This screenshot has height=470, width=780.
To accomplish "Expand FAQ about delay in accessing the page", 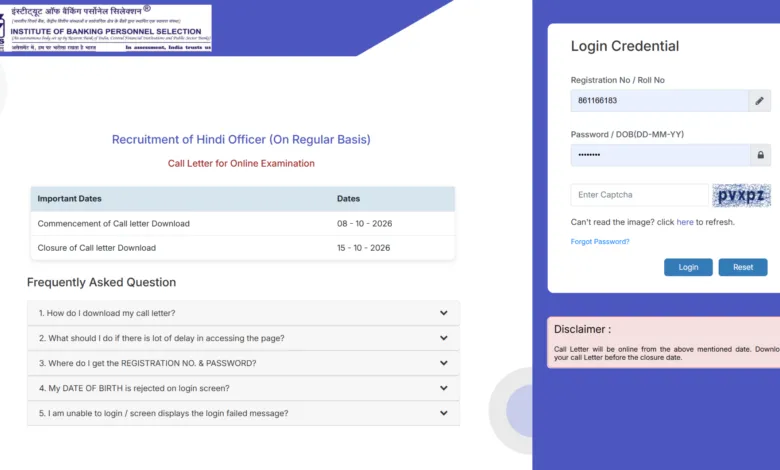I will click(243, 338).
